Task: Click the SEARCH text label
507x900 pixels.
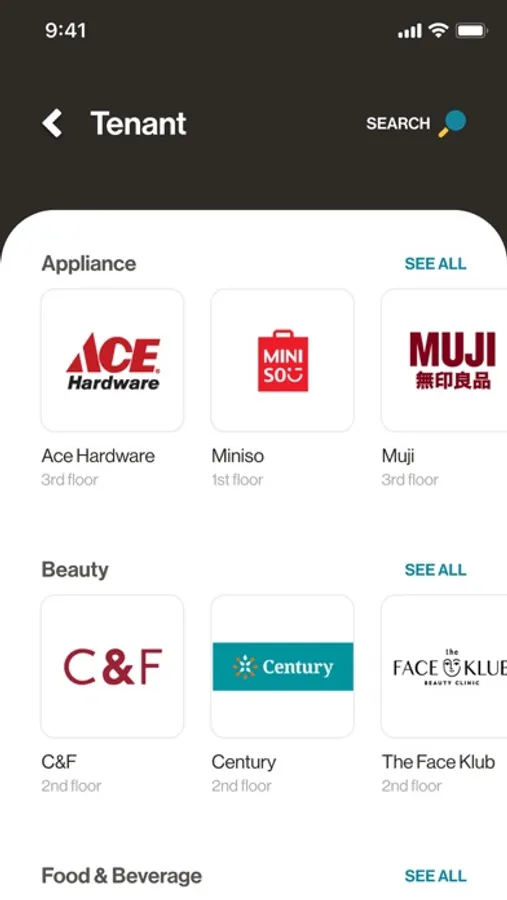Action: pos(398,123)
